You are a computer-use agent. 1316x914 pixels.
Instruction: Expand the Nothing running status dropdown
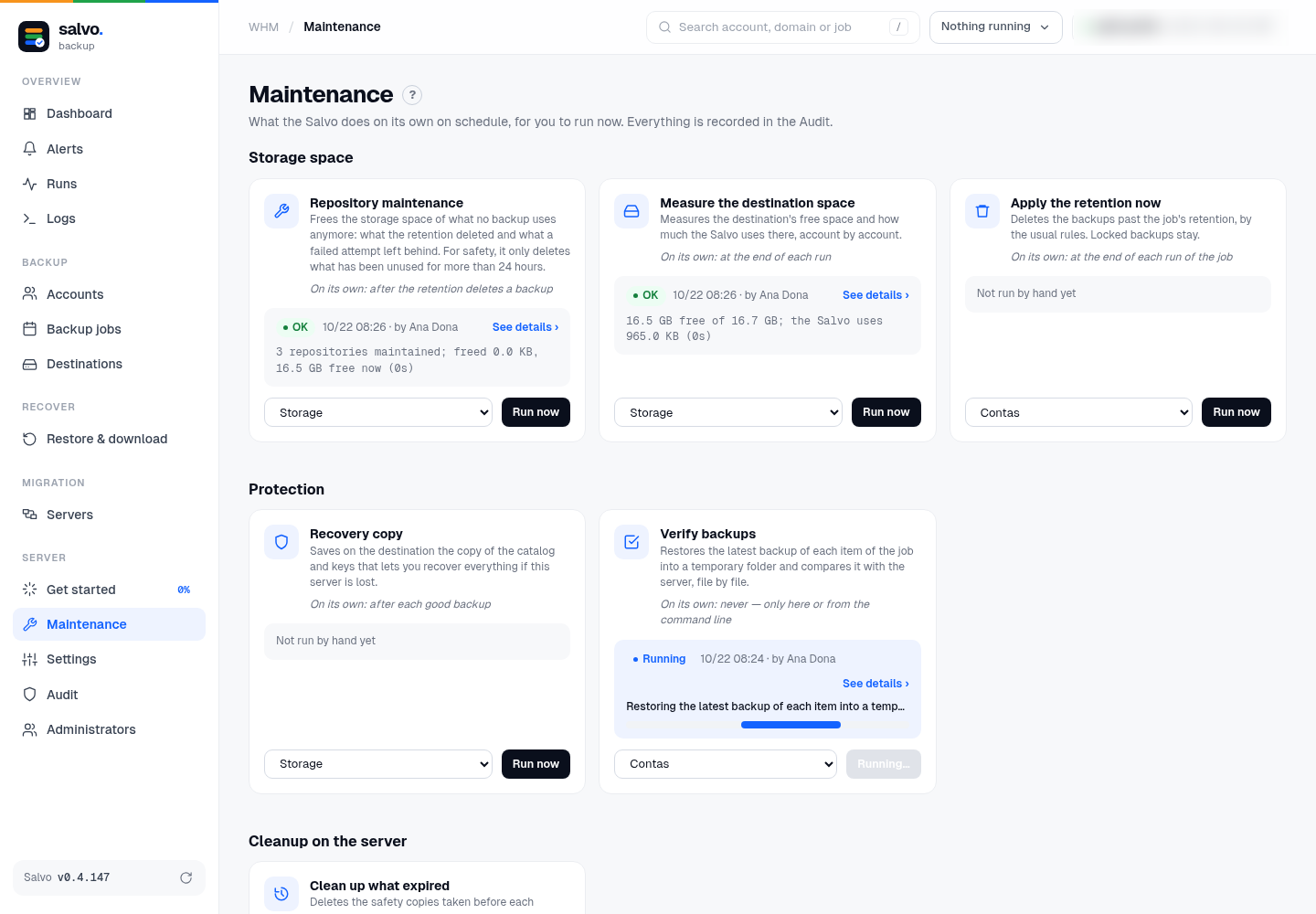click(995, 27)
